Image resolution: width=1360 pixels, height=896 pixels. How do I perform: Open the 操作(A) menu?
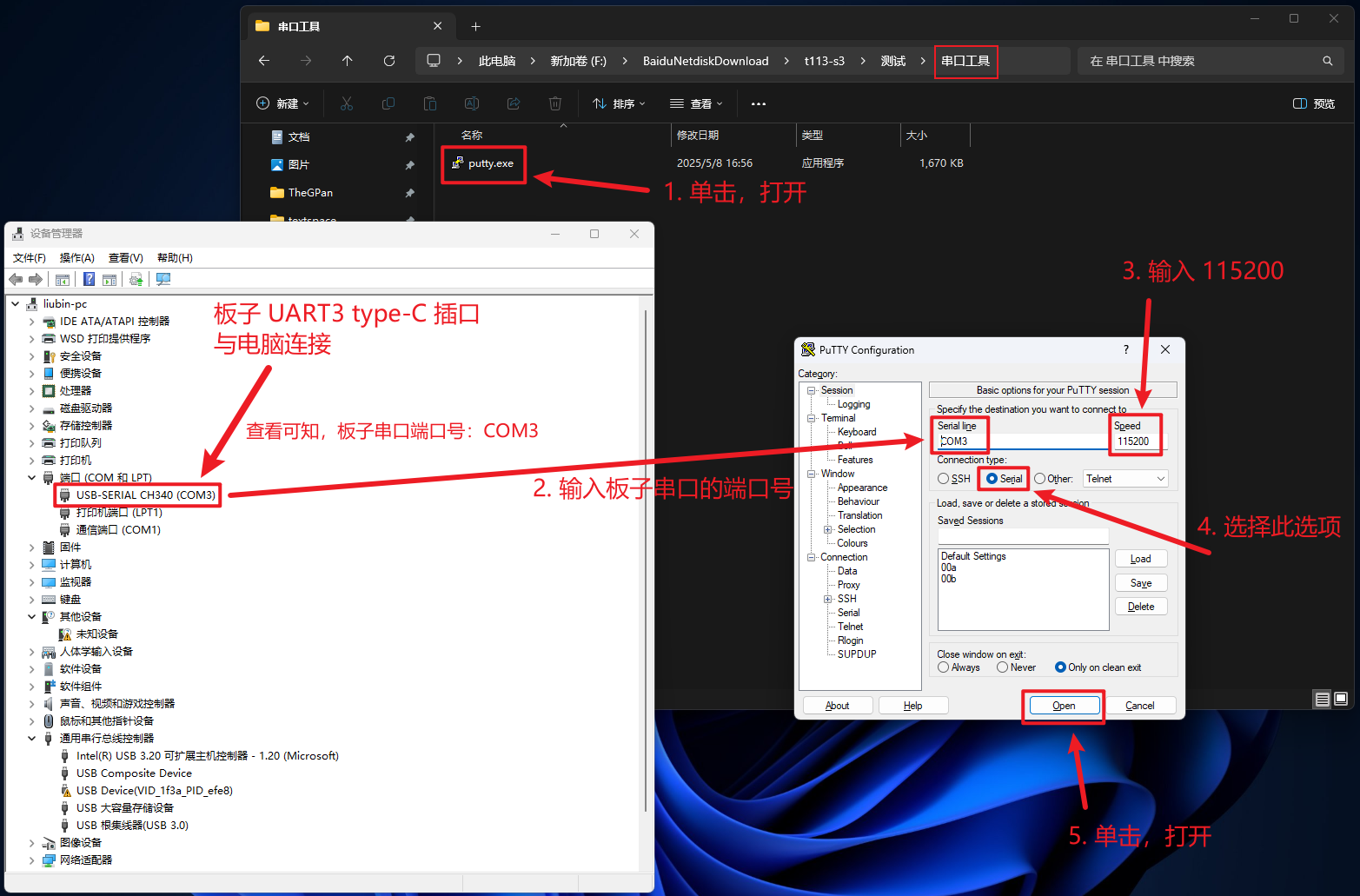(x=76, y=257)
